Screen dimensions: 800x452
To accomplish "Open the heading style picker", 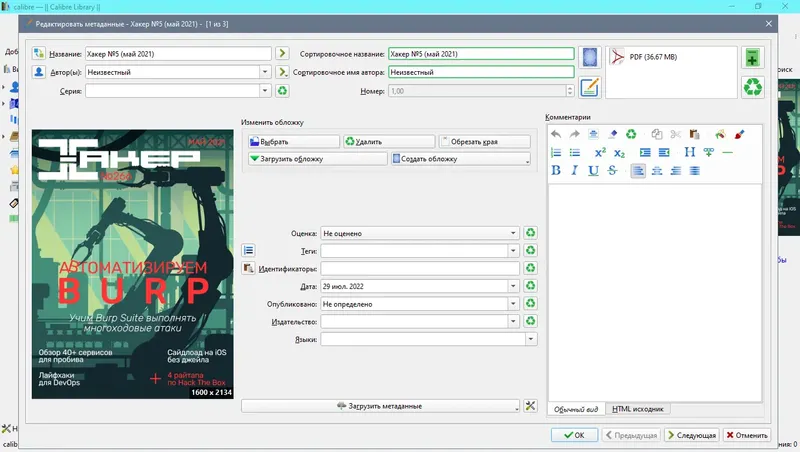I will tap(690, 152).
